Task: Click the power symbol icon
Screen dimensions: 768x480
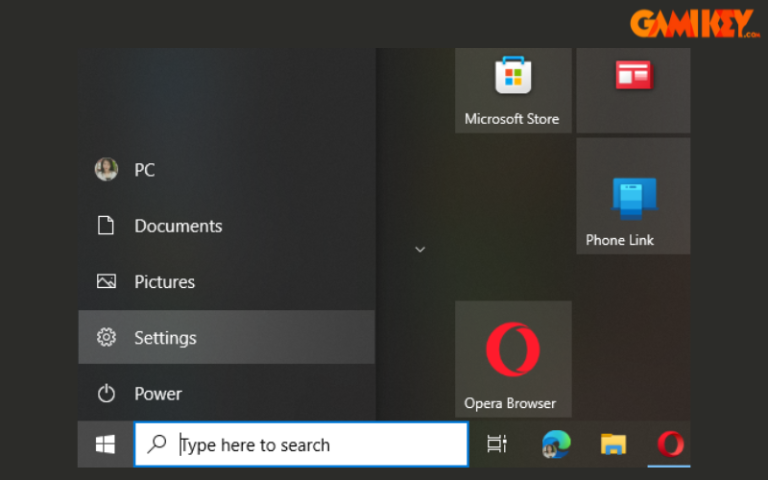Action: click(x=106, y=393)
